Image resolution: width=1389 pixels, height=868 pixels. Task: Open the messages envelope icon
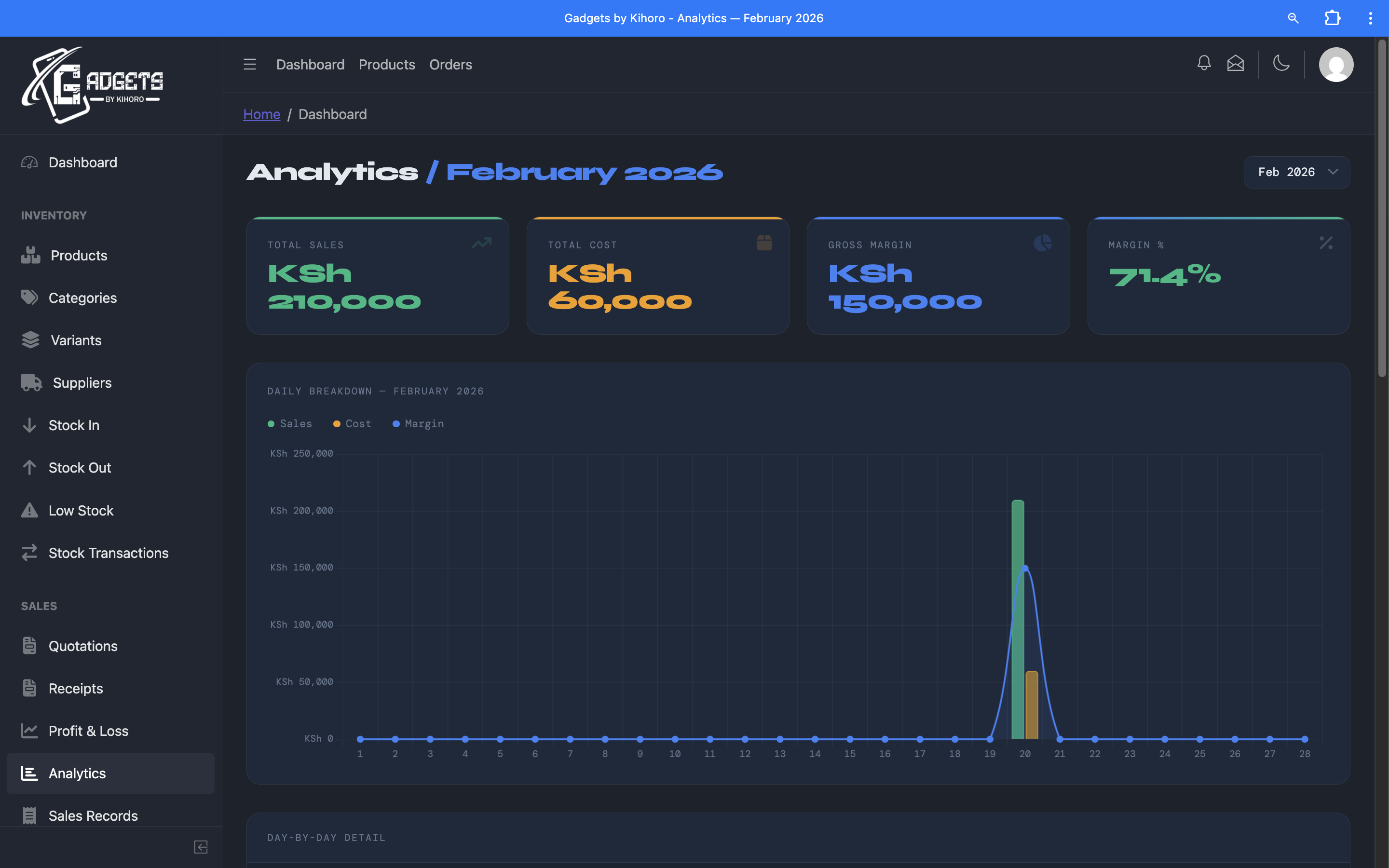tap(1235, 63)
